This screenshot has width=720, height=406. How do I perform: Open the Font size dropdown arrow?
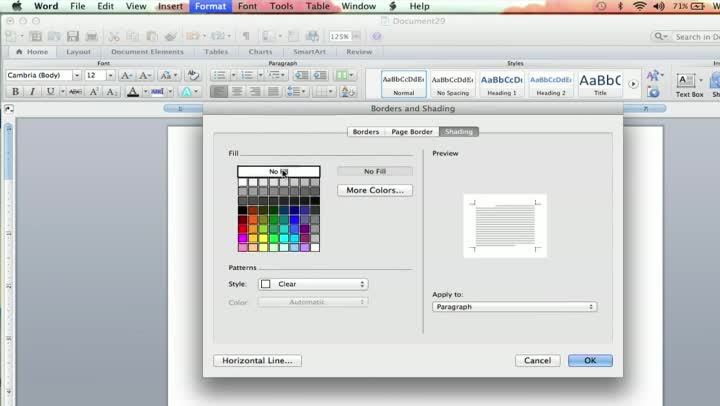click(110, 75)
